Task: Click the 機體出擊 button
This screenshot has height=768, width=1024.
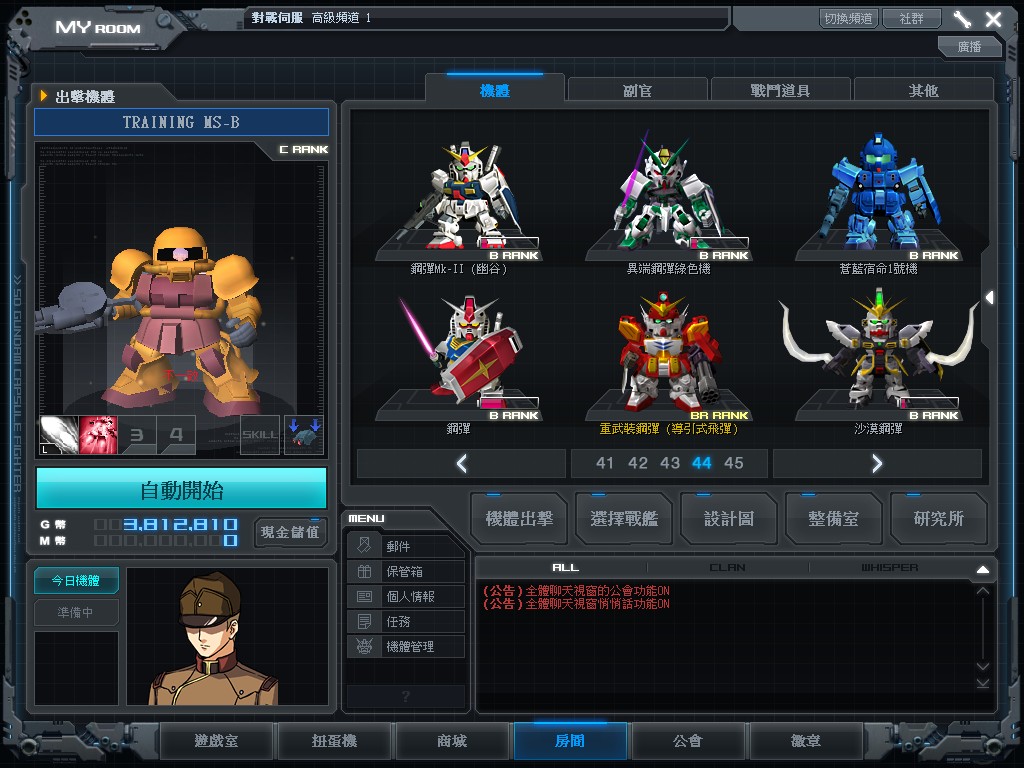Action: click(519, 519)
